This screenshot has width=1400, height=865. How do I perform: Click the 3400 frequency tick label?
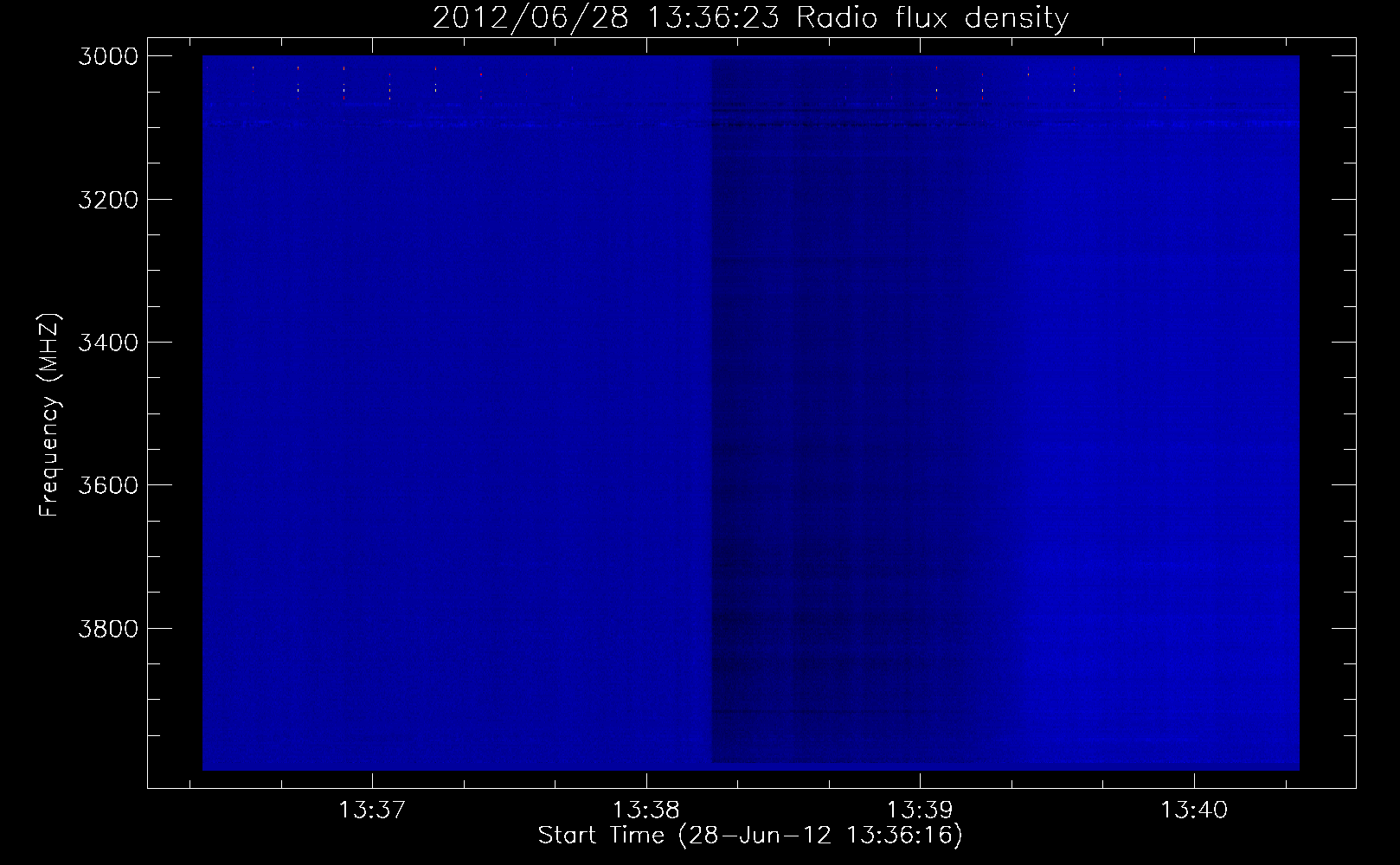pyautogui.click(x=108, y=343)
